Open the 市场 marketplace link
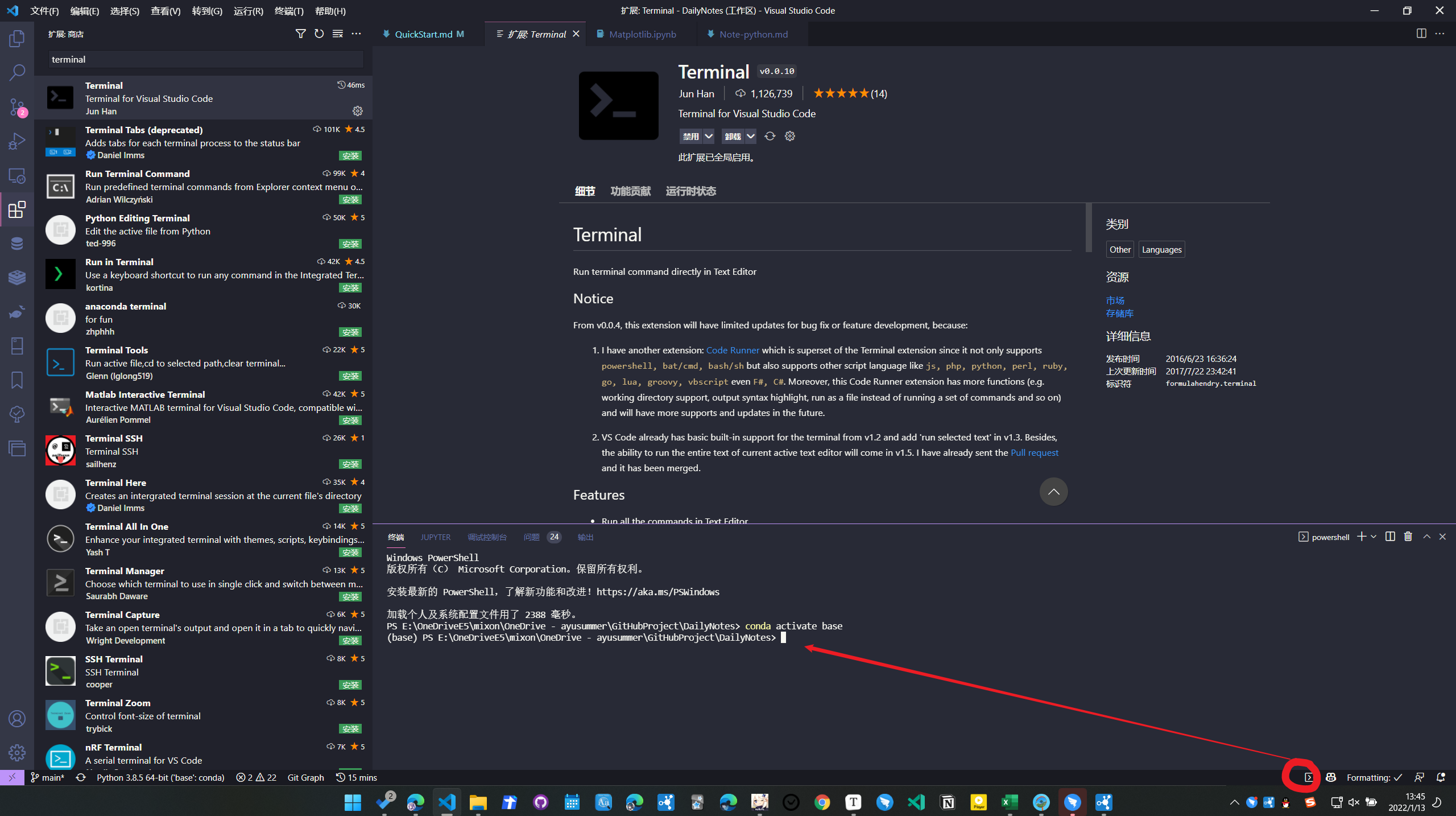This screenshot has height=816, width=1456. click(x=1115, y=300)
